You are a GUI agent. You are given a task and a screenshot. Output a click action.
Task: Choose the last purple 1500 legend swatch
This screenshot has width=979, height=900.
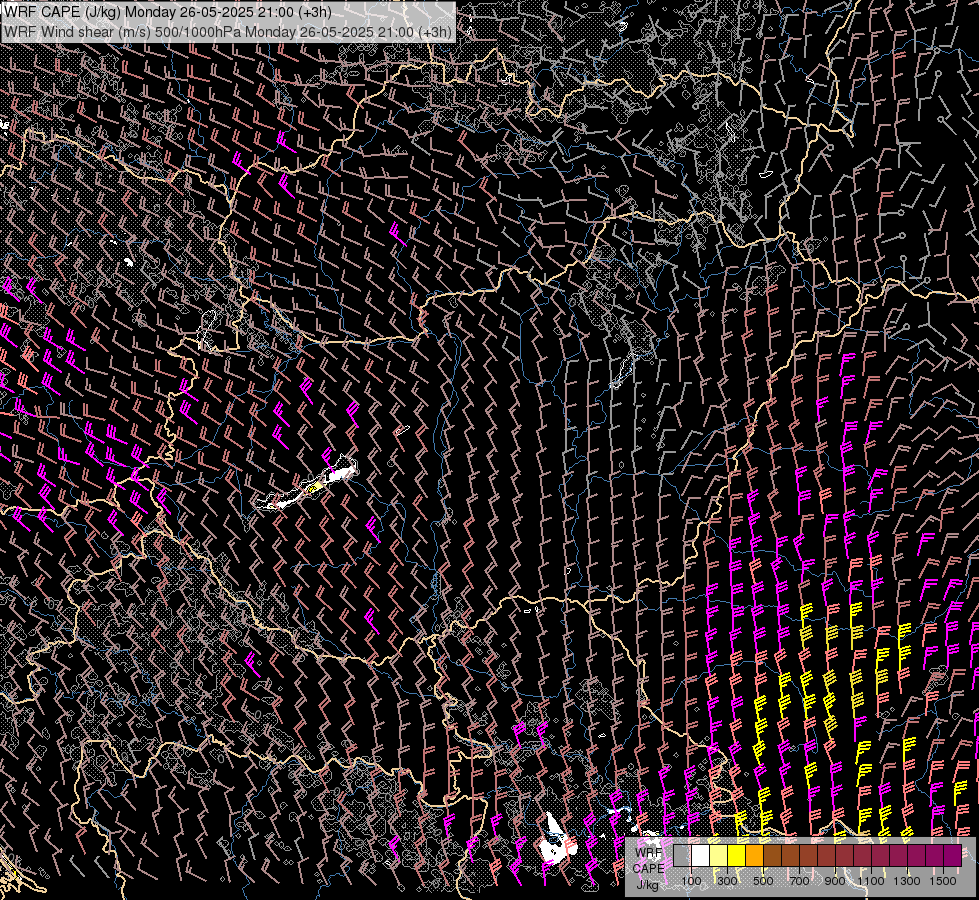pyautogui.click(x=953, y=855)
